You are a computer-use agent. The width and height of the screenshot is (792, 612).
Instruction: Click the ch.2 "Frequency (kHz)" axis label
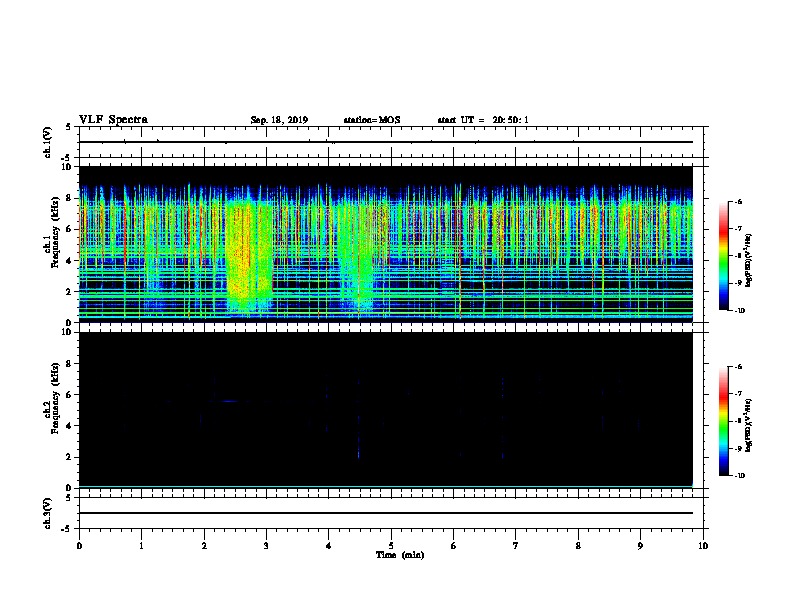tap(55, 398)
